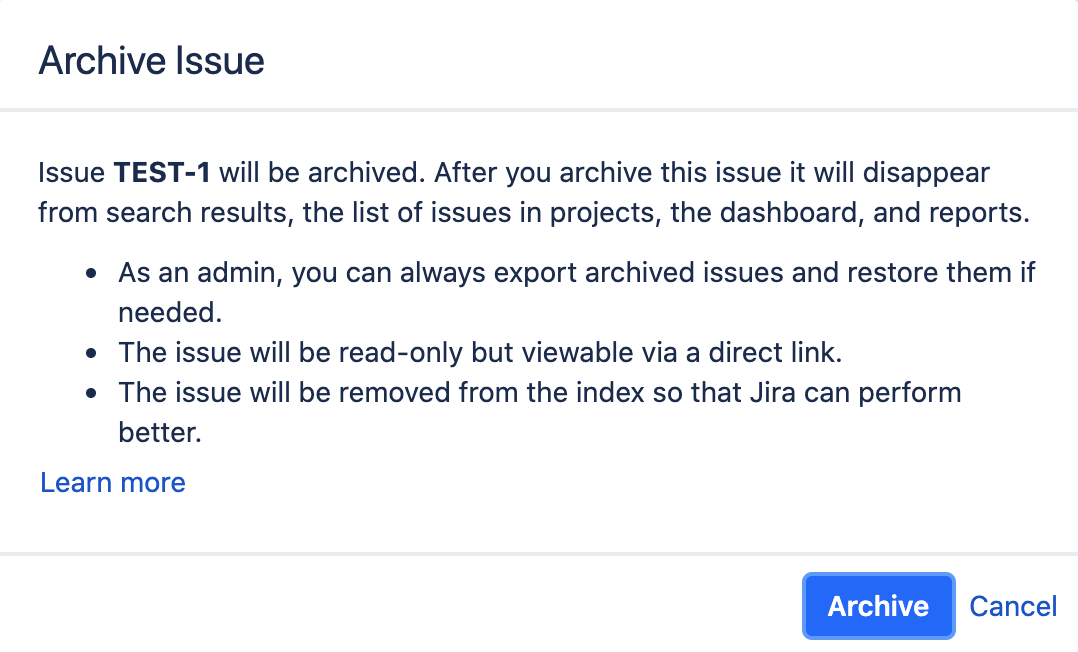Click the Archive button to confirm archiving
Viewport: 1078px width, 652px height.
[877, 606]
